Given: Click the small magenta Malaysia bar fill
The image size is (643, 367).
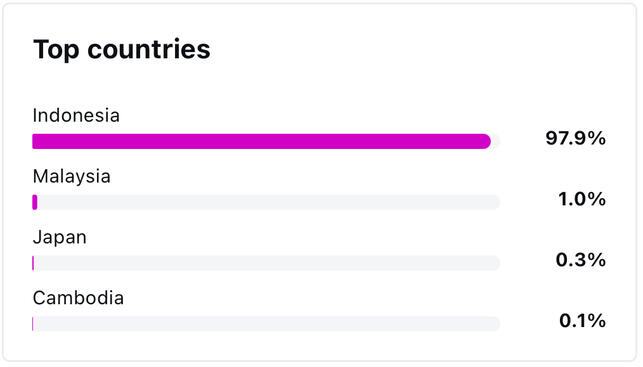Looking at the screenshot, I should 35,202.
